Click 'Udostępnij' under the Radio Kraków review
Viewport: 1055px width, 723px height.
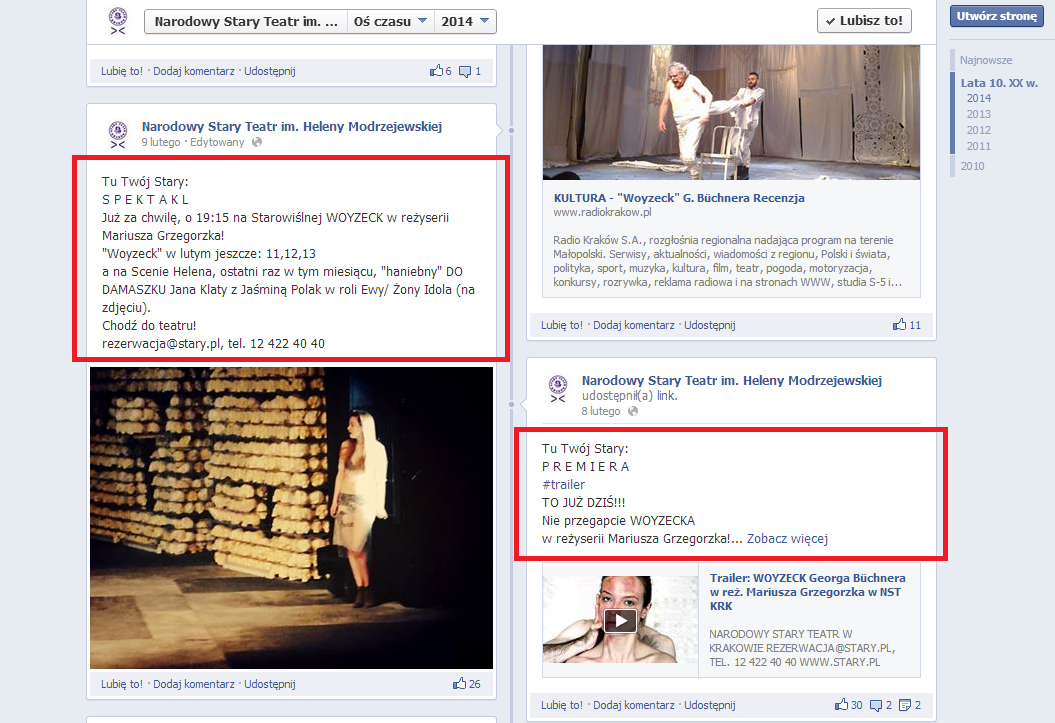[710, 326]
